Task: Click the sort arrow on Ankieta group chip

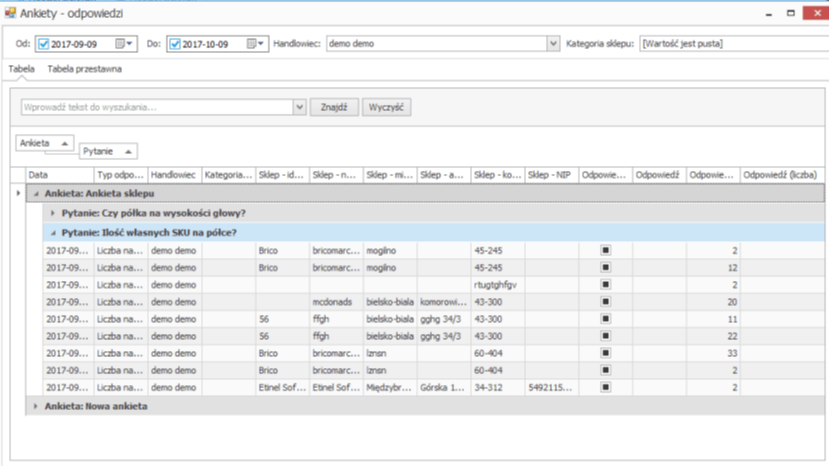Action: tap(65, 144)
